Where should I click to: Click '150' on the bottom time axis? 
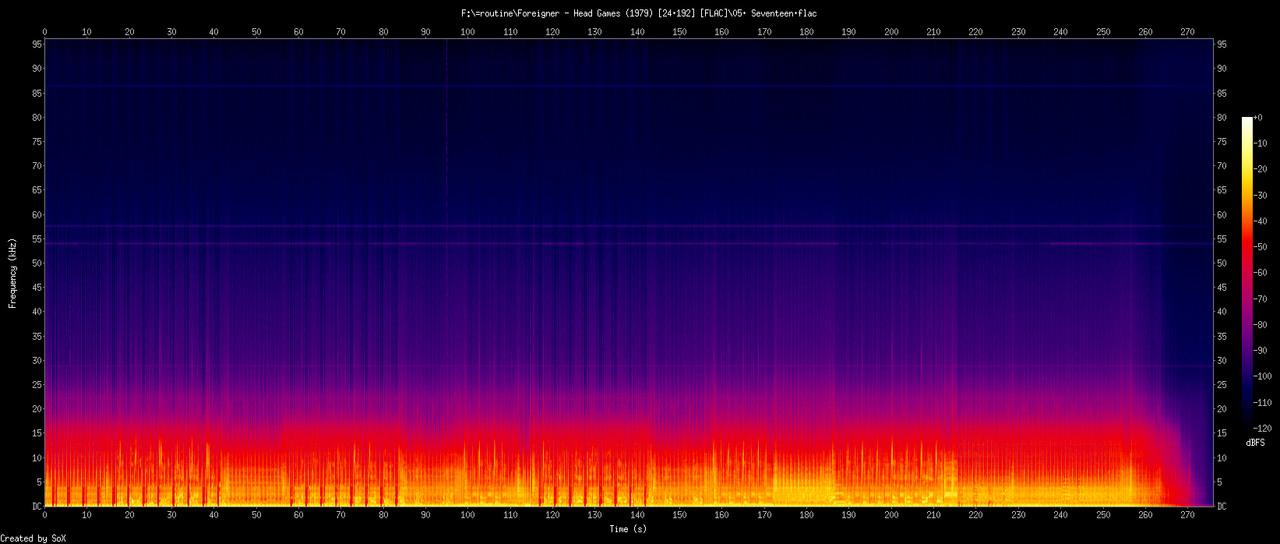pyautogui.click(x=680, y=517)
